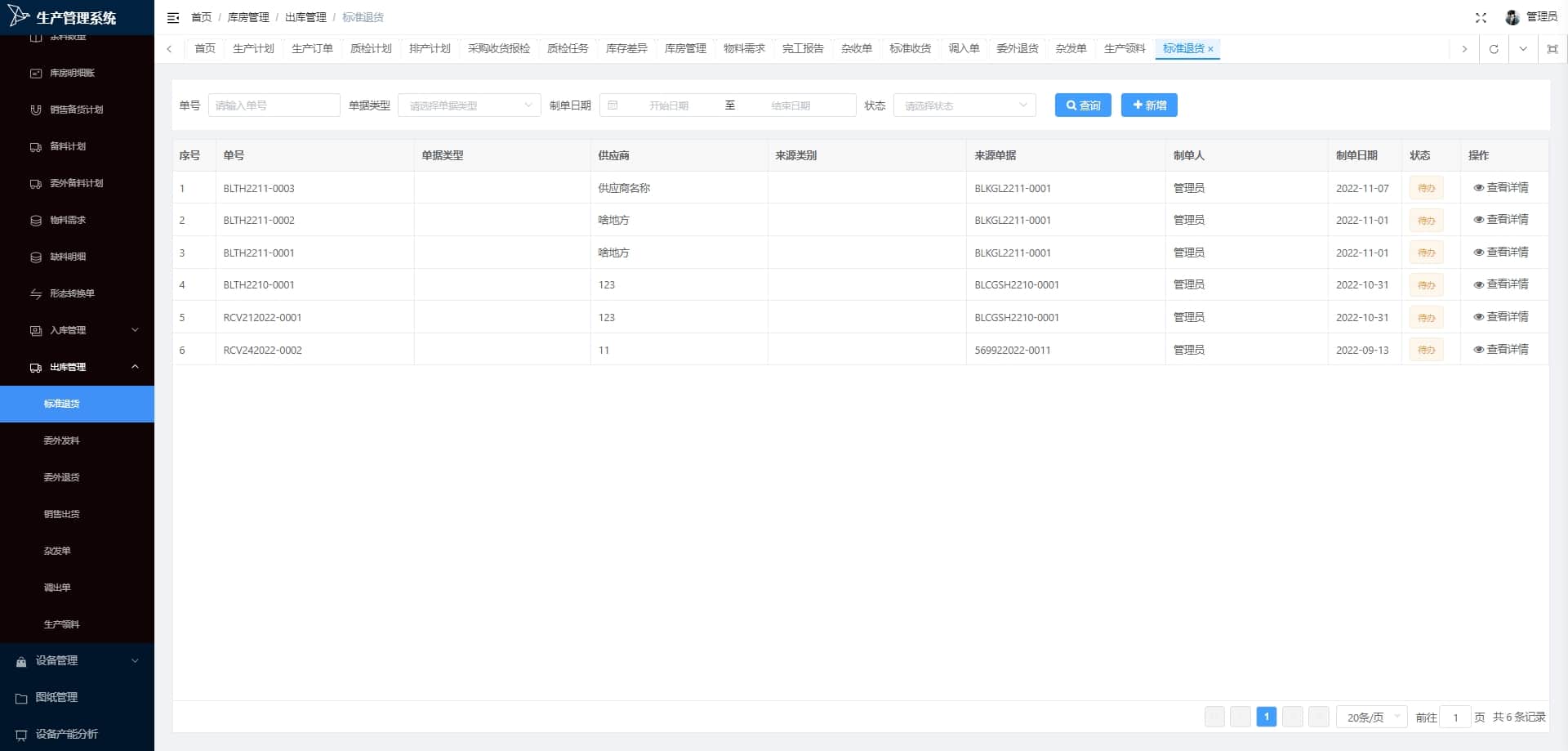1568x751 pixels.
Task: Expand the 入库管理 sidebar menu
Action: pos(77,330)
